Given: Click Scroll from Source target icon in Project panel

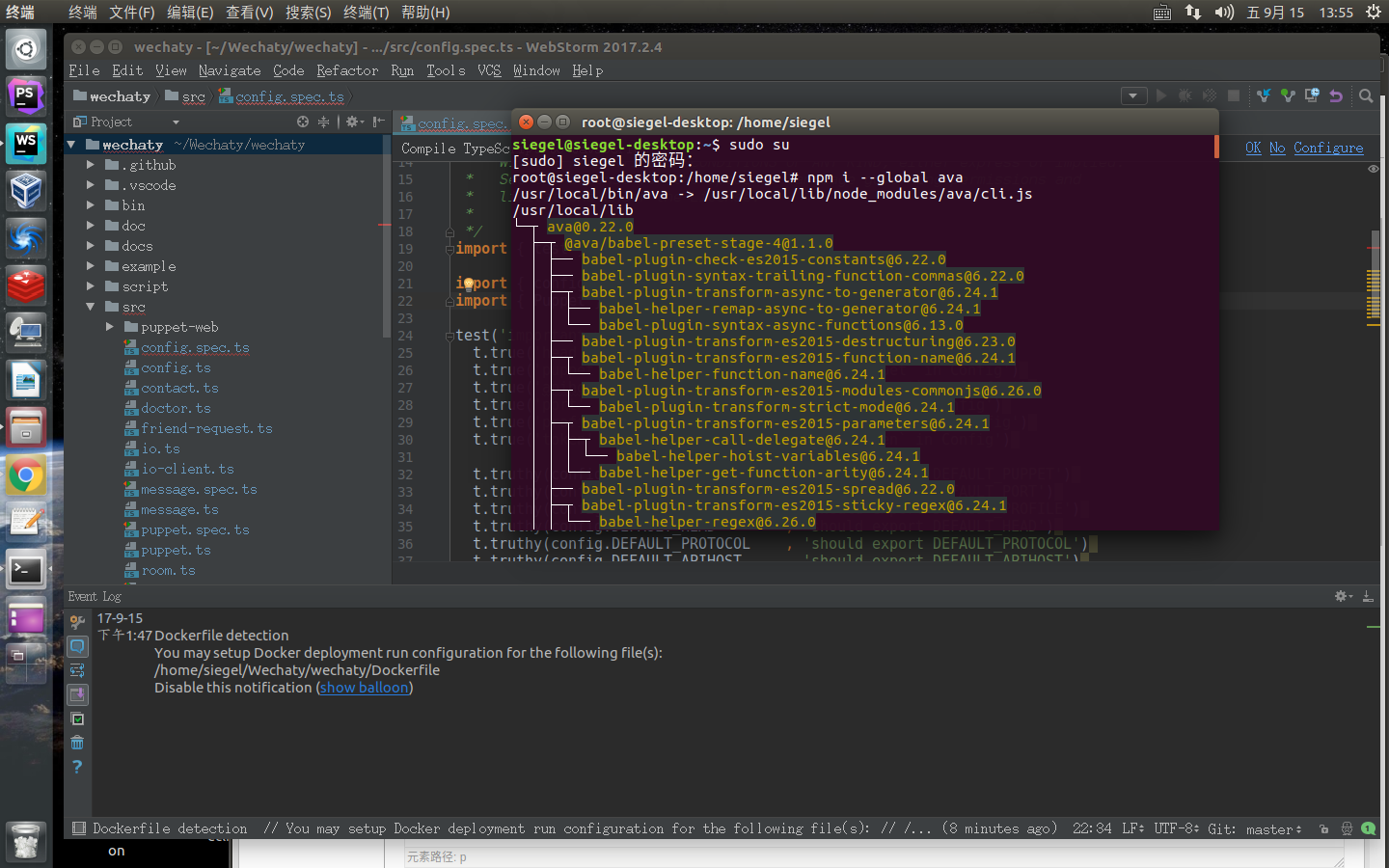Looking at the screenshot, I should [x=303, y=122].
